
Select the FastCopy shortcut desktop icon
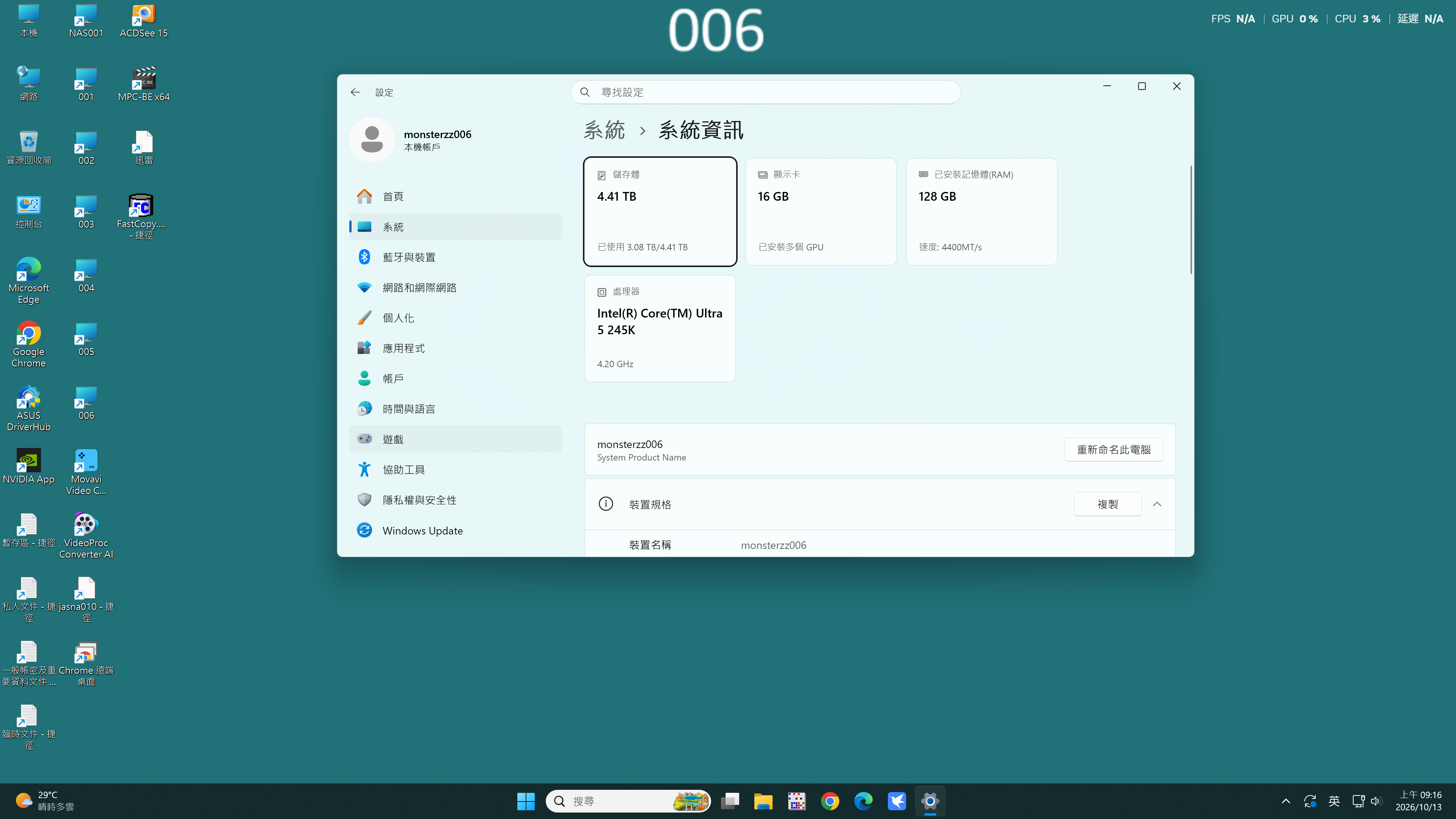point(141,217)
